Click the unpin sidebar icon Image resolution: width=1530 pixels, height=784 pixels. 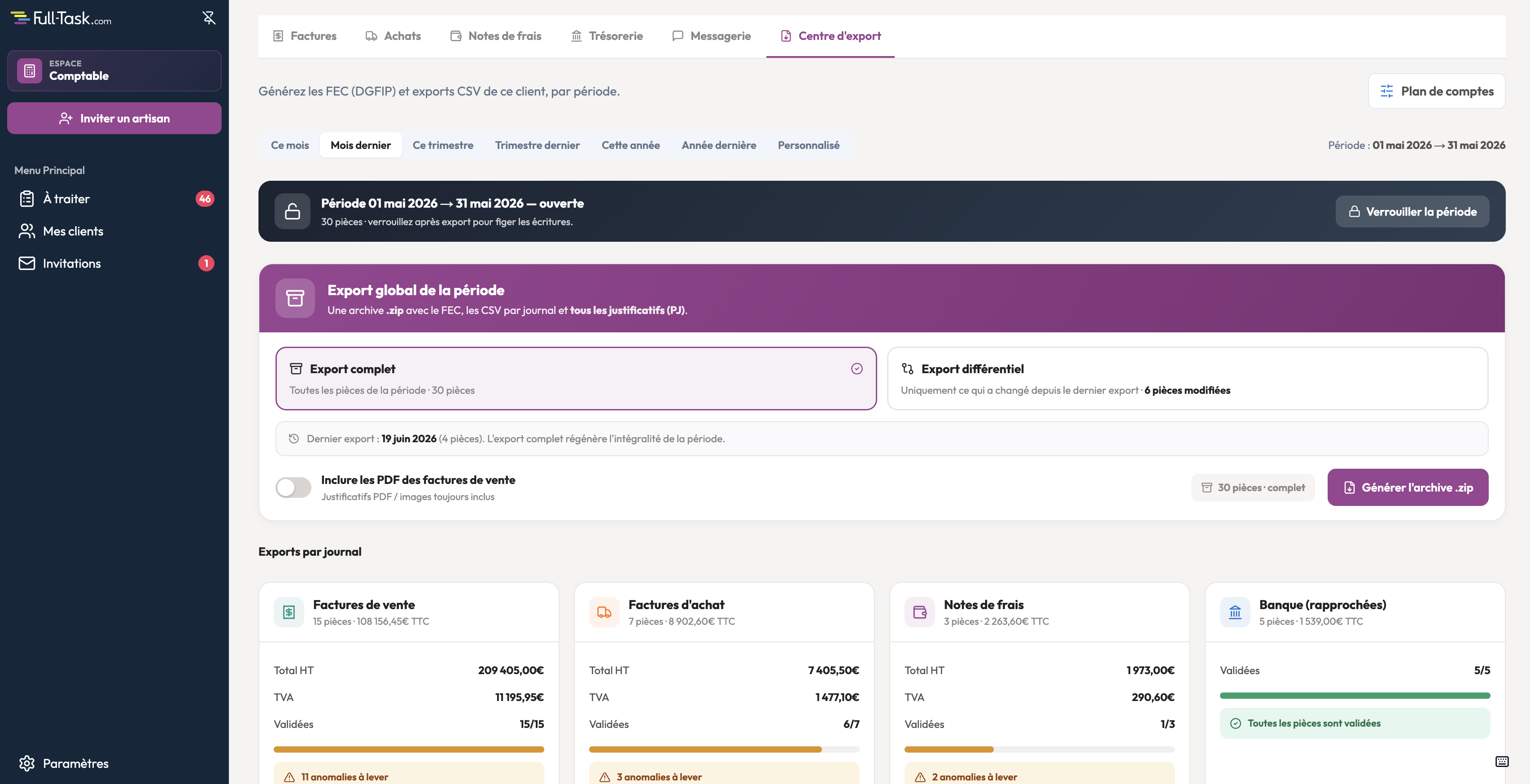(209, 18)
